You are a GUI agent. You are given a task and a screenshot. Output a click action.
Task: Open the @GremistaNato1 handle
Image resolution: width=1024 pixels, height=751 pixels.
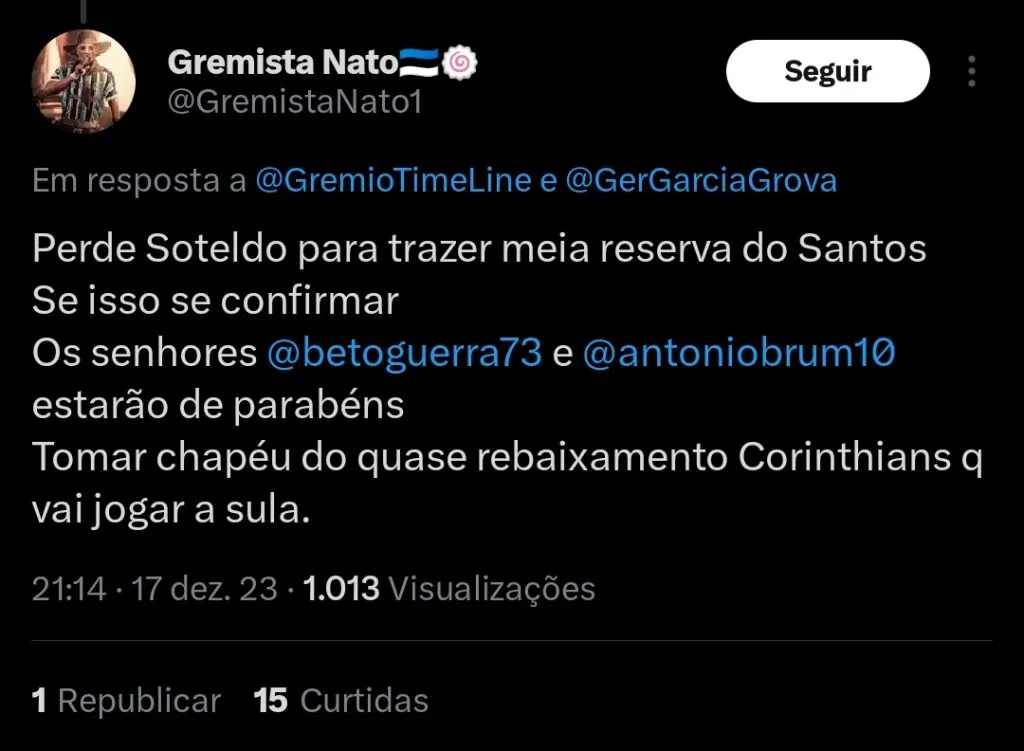point(294,102)
